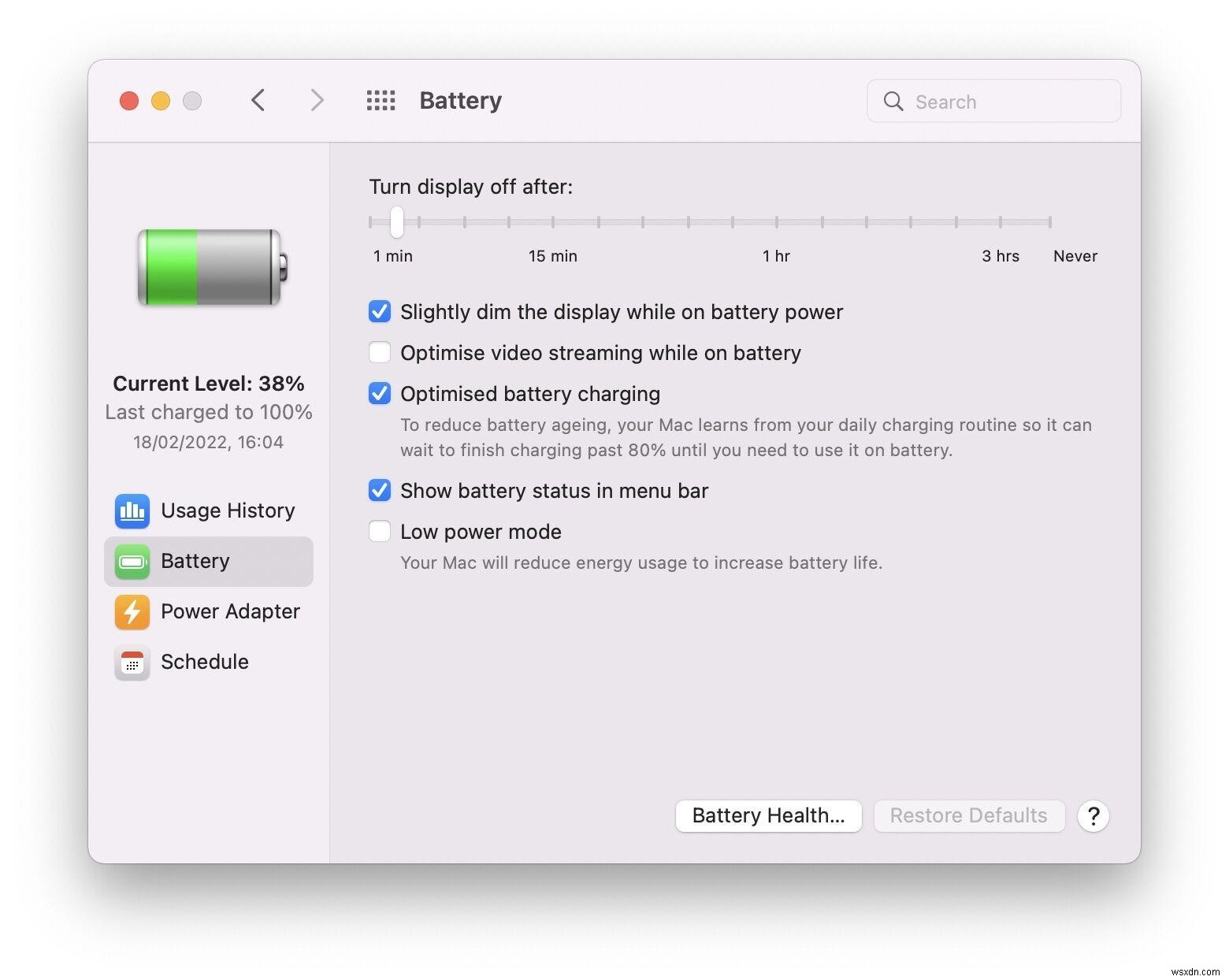Click the Restore Defaults button
Screen dimensions: 1229x980
click(968, 815)
